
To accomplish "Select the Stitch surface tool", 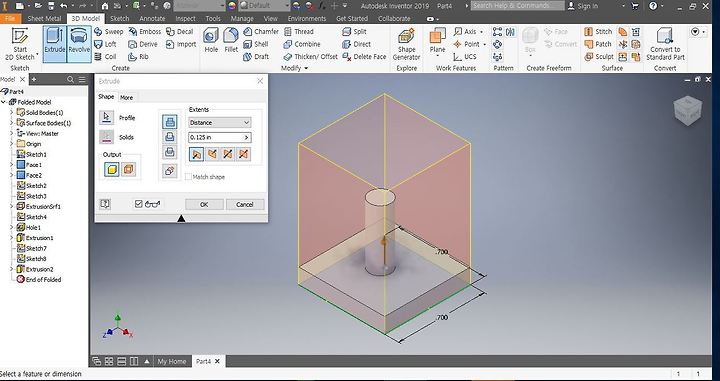I will (x=598, y=32).
